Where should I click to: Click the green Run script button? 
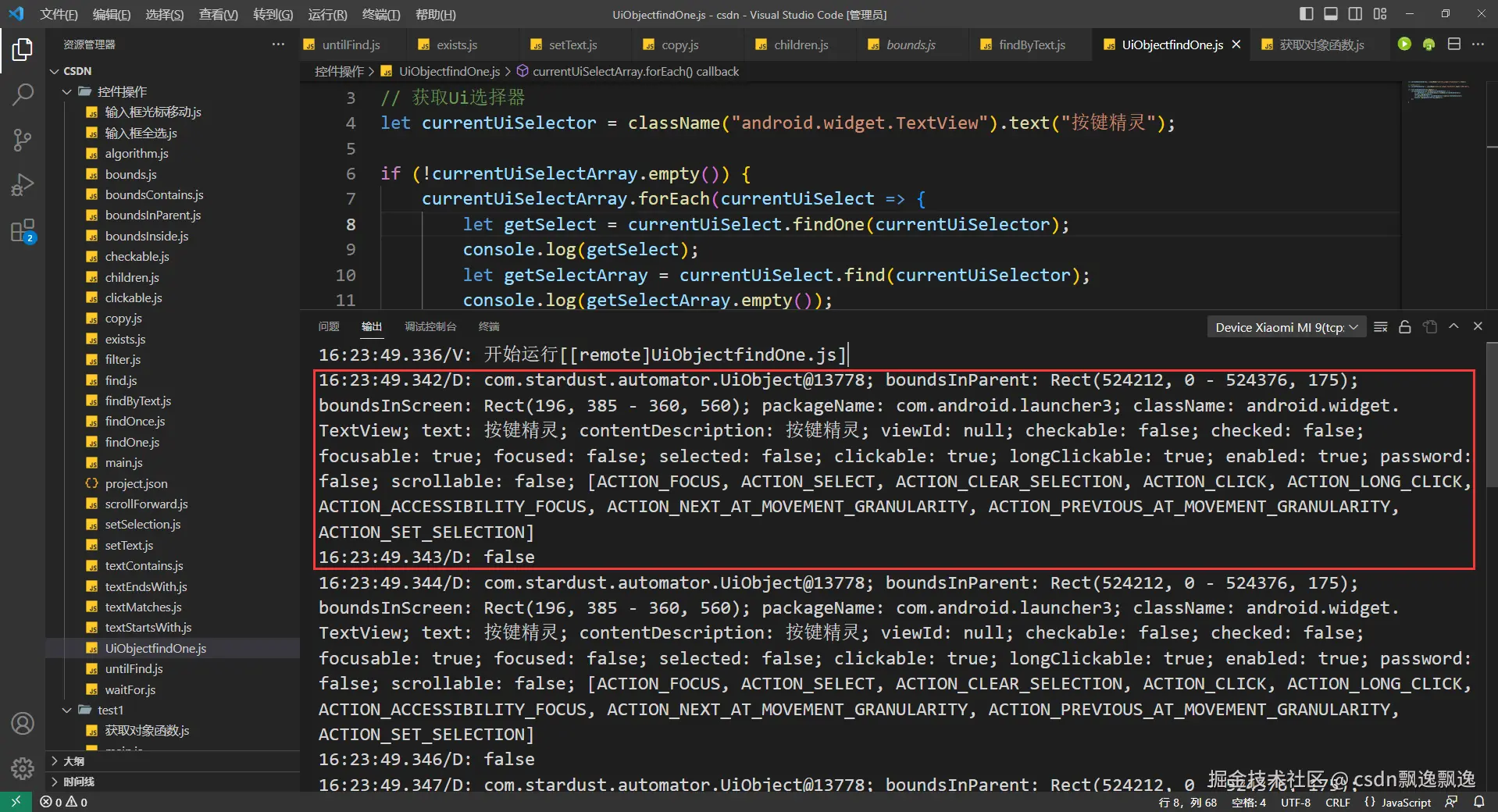coord(1404,45)
